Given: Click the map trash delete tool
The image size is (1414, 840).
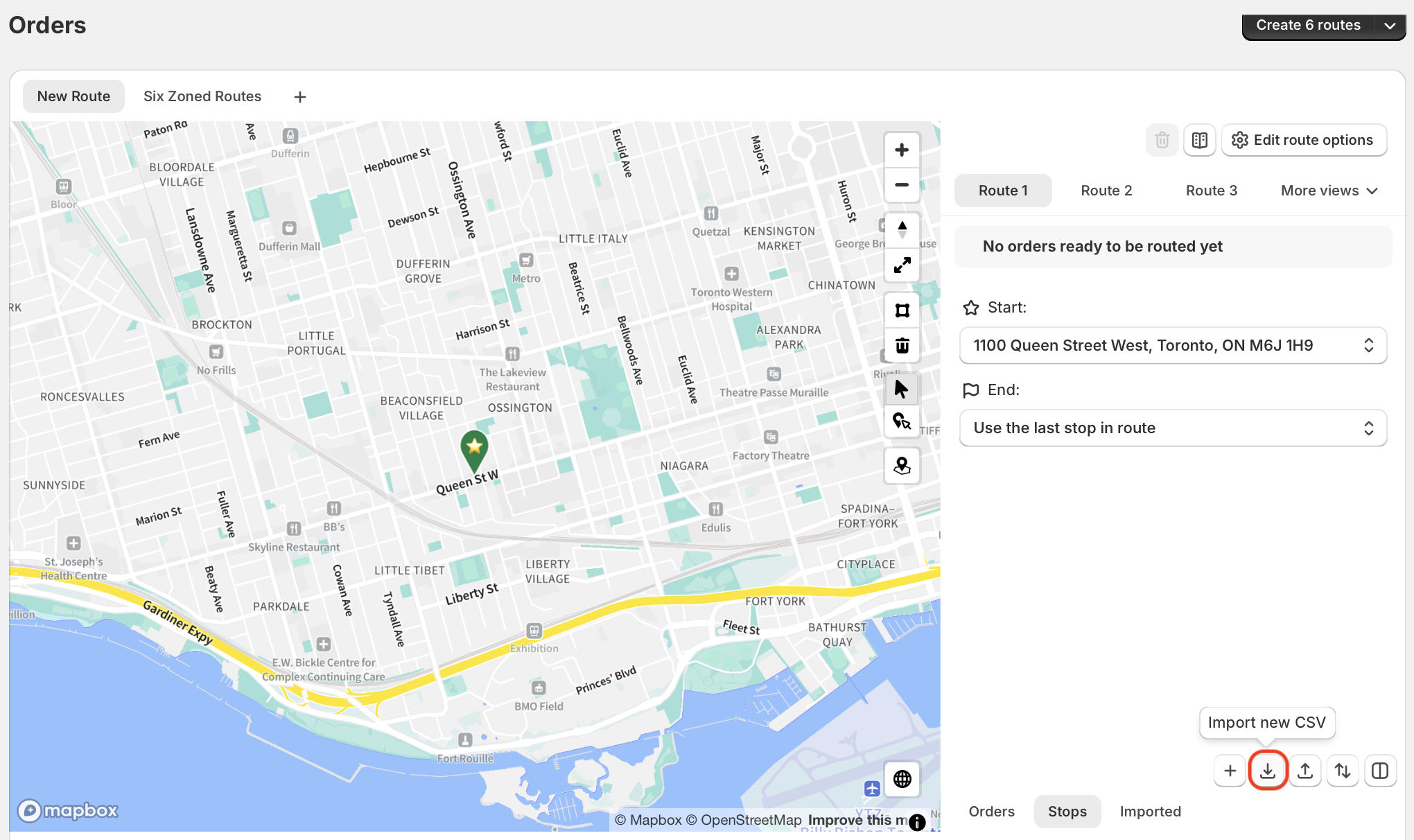Looking at the screenshot, I should [902, 345].
